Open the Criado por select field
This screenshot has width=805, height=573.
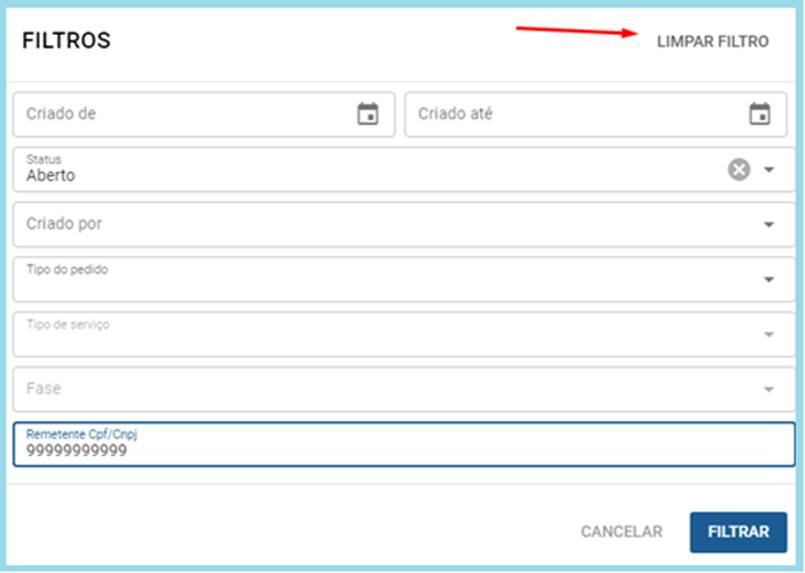pos(404,224)
